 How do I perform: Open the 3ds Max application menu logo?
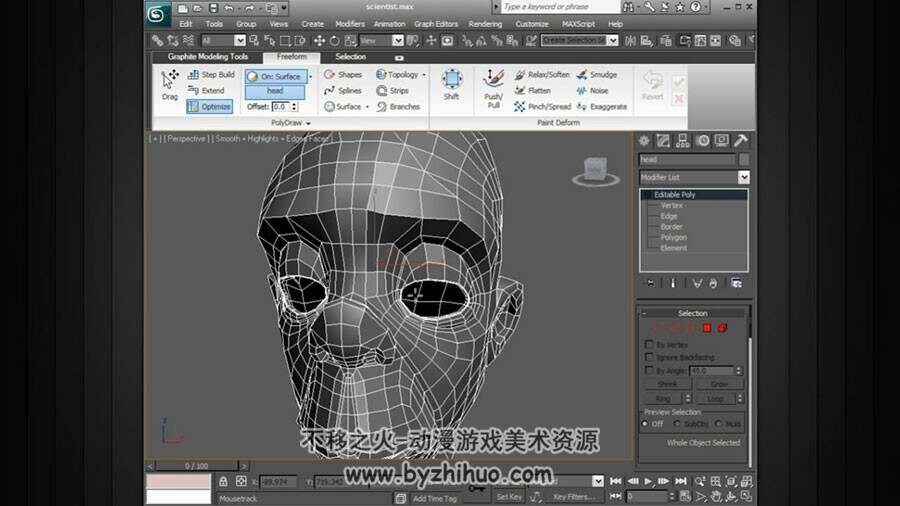coord(156,14)
